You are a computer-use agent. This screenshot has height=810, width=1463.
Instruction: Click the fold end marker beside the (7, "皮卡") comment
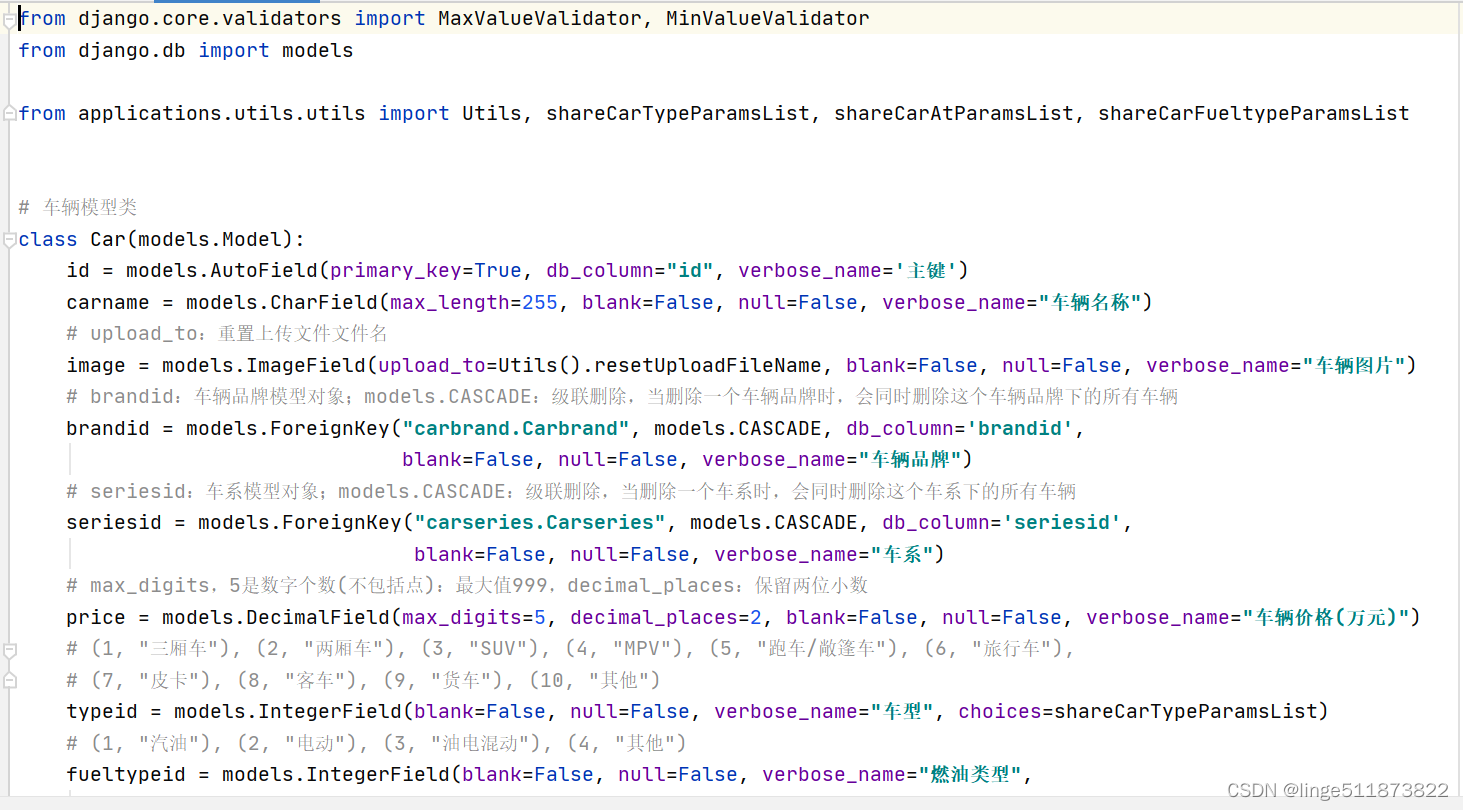point(9,681)
